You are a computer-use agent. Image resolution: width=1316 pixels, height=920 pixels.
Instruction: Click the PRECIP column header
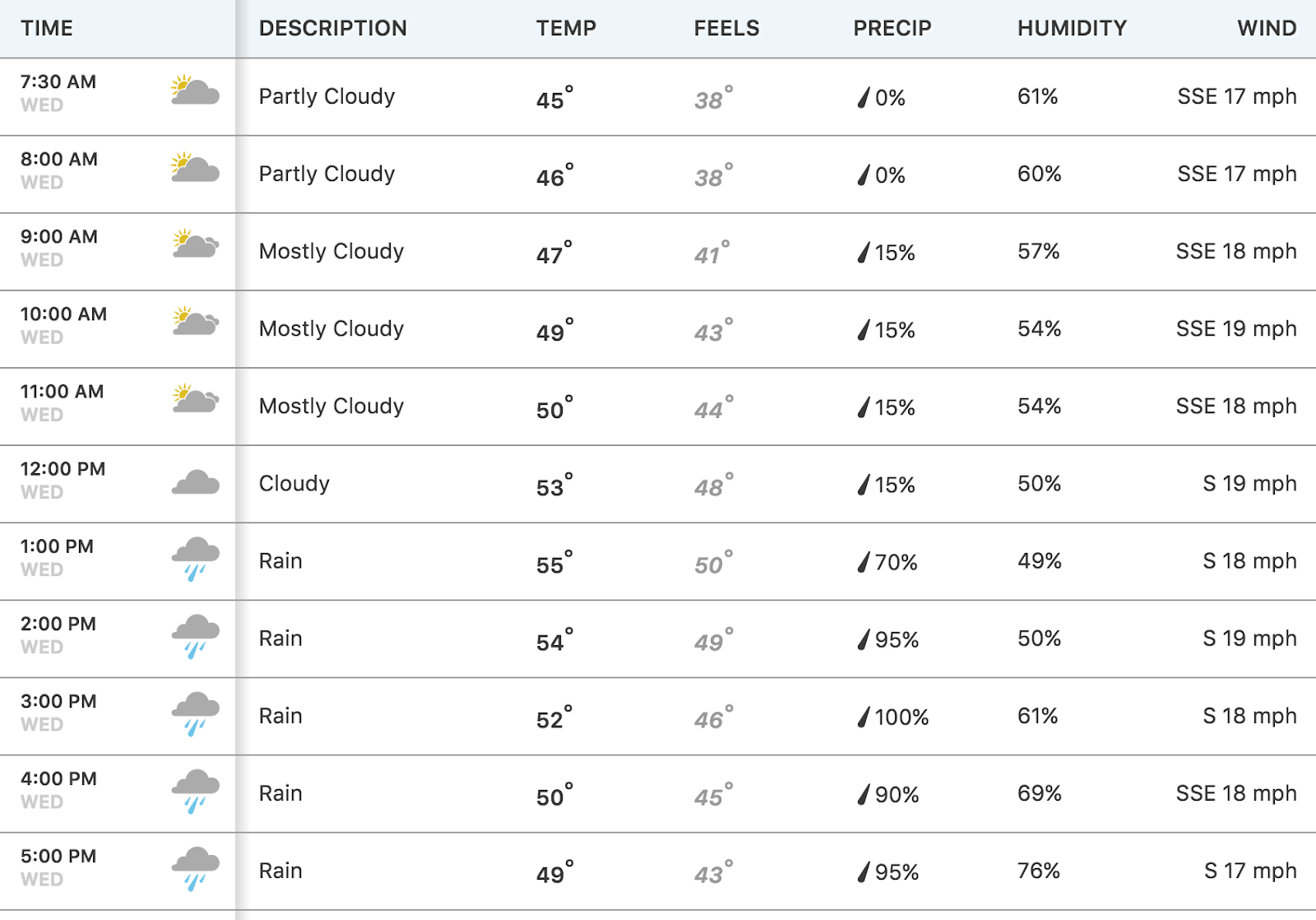tap(892, 28)
